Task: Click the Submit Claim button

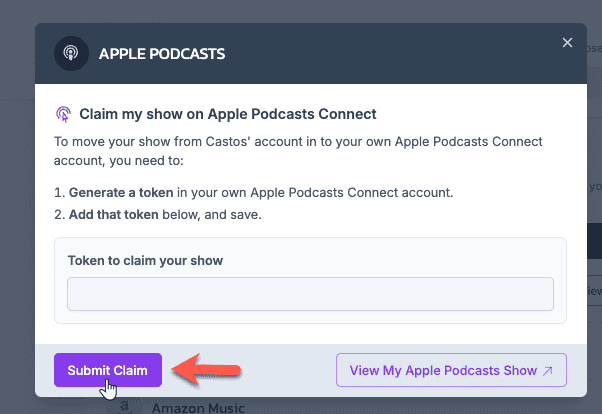Action: click(x=108, y=370)
